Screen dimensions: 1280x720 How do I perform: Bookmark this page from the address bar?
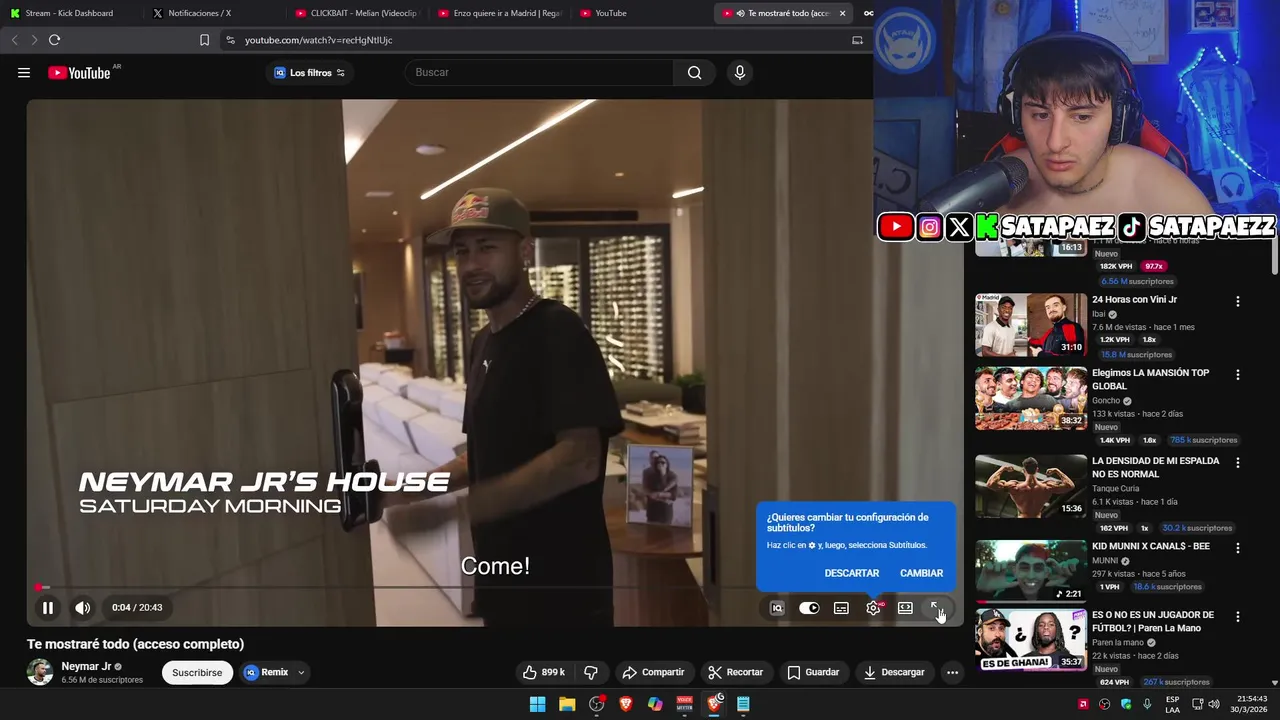204,40
